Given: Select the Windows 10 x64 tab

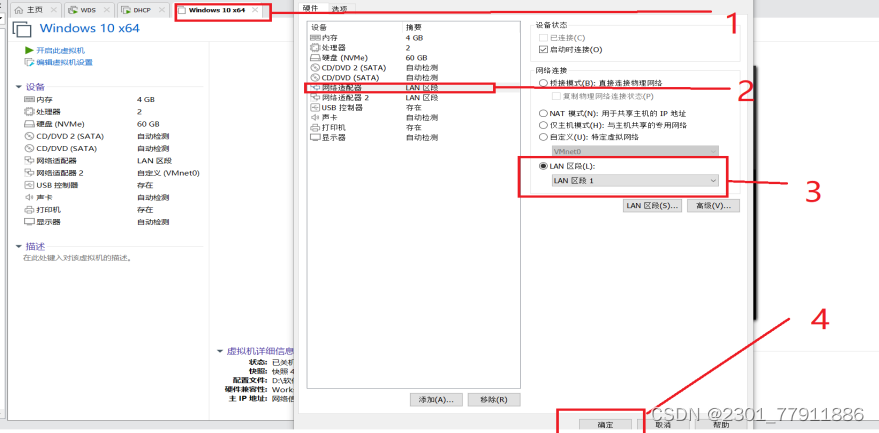Looking at the screenshot, I should (217, 10).
